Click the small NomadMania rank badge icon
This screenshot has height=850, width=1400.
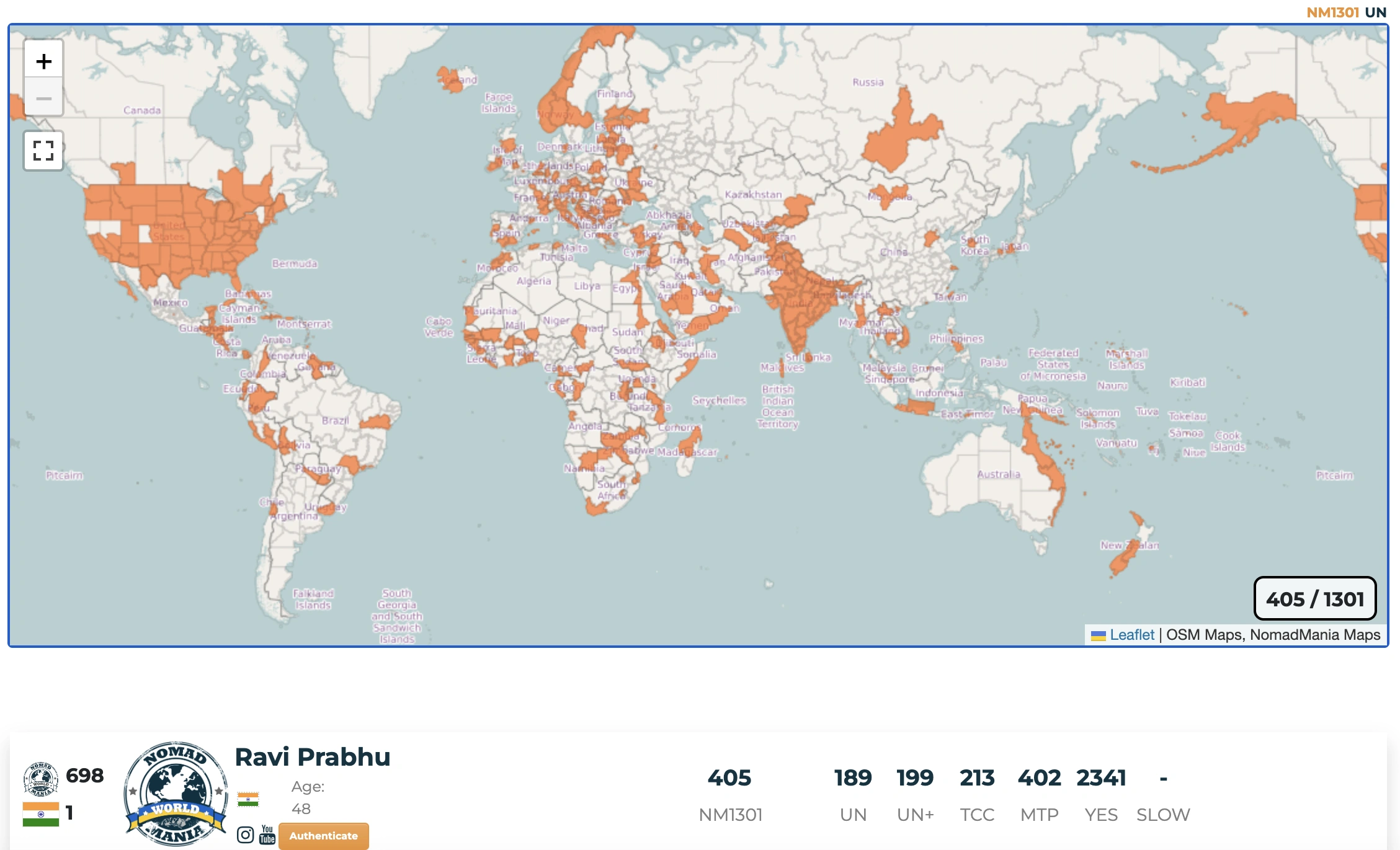pos(40,779)
